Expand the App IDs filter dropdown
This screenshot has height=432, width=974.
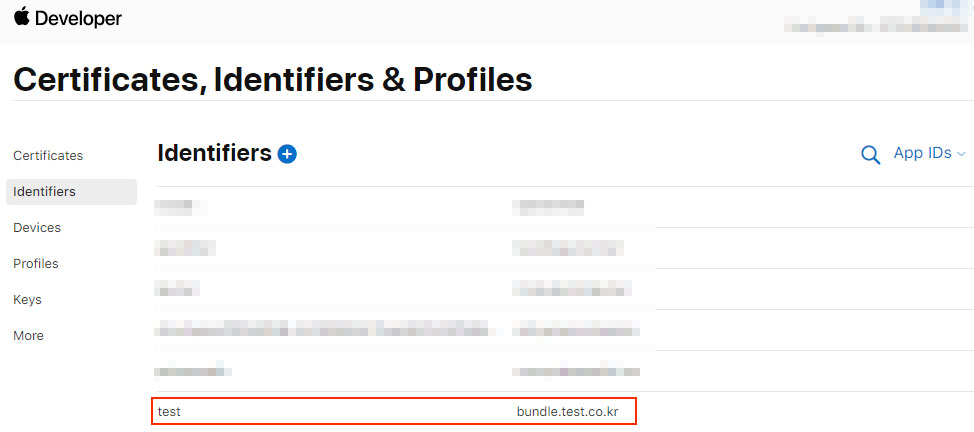(x=929, y=154)
